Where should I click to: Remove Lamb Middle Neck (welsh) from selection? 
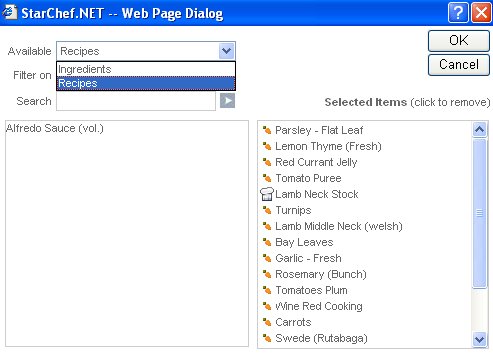(x=339, y=226)
